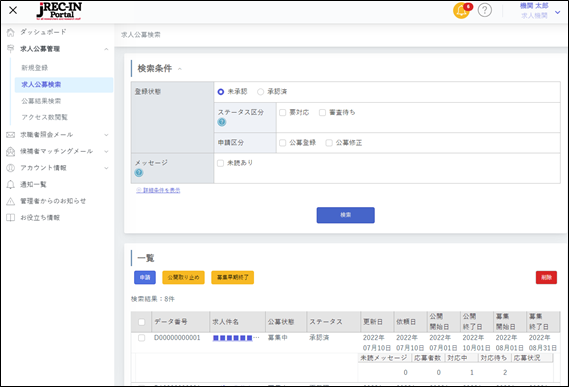
Task: Select 求人公募検索 in the sidebar
Action: pos(64,85)
